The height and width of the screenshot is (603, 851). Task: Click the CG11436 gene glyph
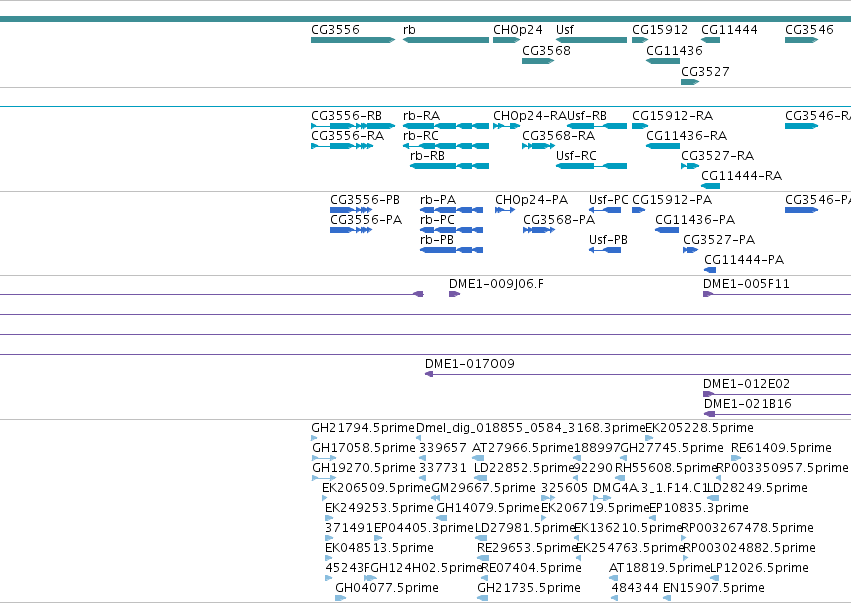(663, 61)
